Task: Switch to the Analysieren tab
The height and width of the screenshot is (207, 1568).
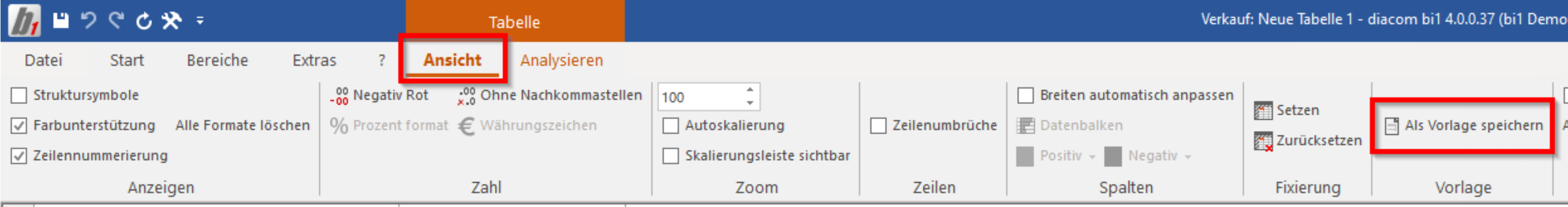Action: point(561,61)
